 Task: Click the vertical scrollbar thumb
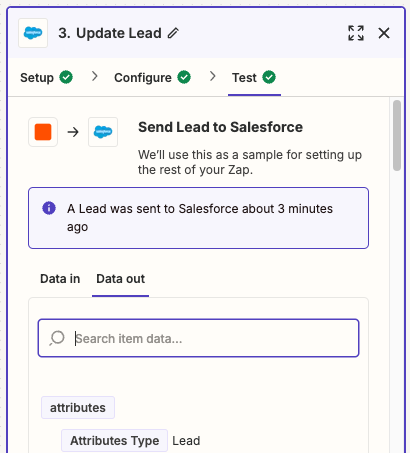[397, 135]
